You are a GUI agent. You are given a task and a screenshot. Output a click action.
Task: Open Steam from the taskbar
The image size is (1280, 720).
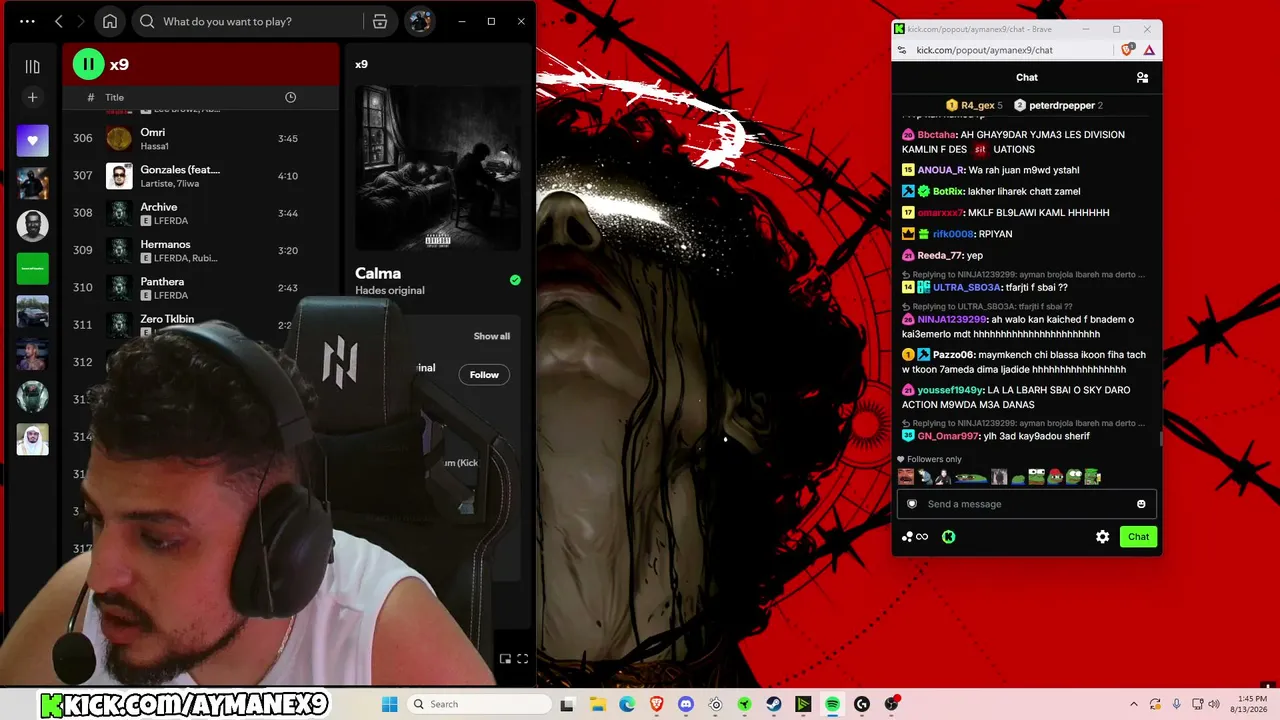point(774,704)
